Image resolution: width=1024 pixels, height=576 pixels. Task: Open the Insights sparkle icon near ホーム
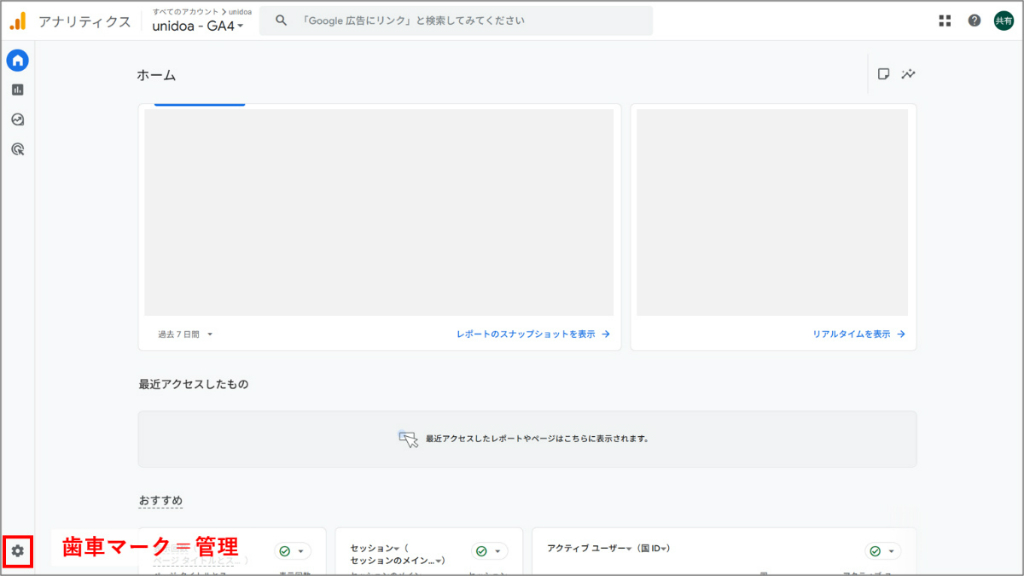[x=908, y=73]
